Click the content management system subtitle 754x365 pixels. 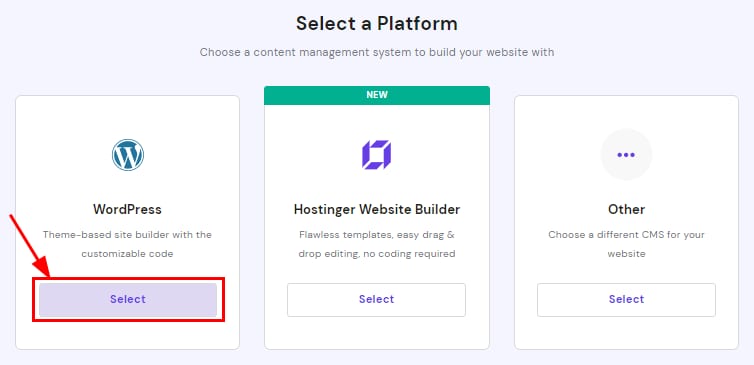pyautogui.click(x=377, y=52)
